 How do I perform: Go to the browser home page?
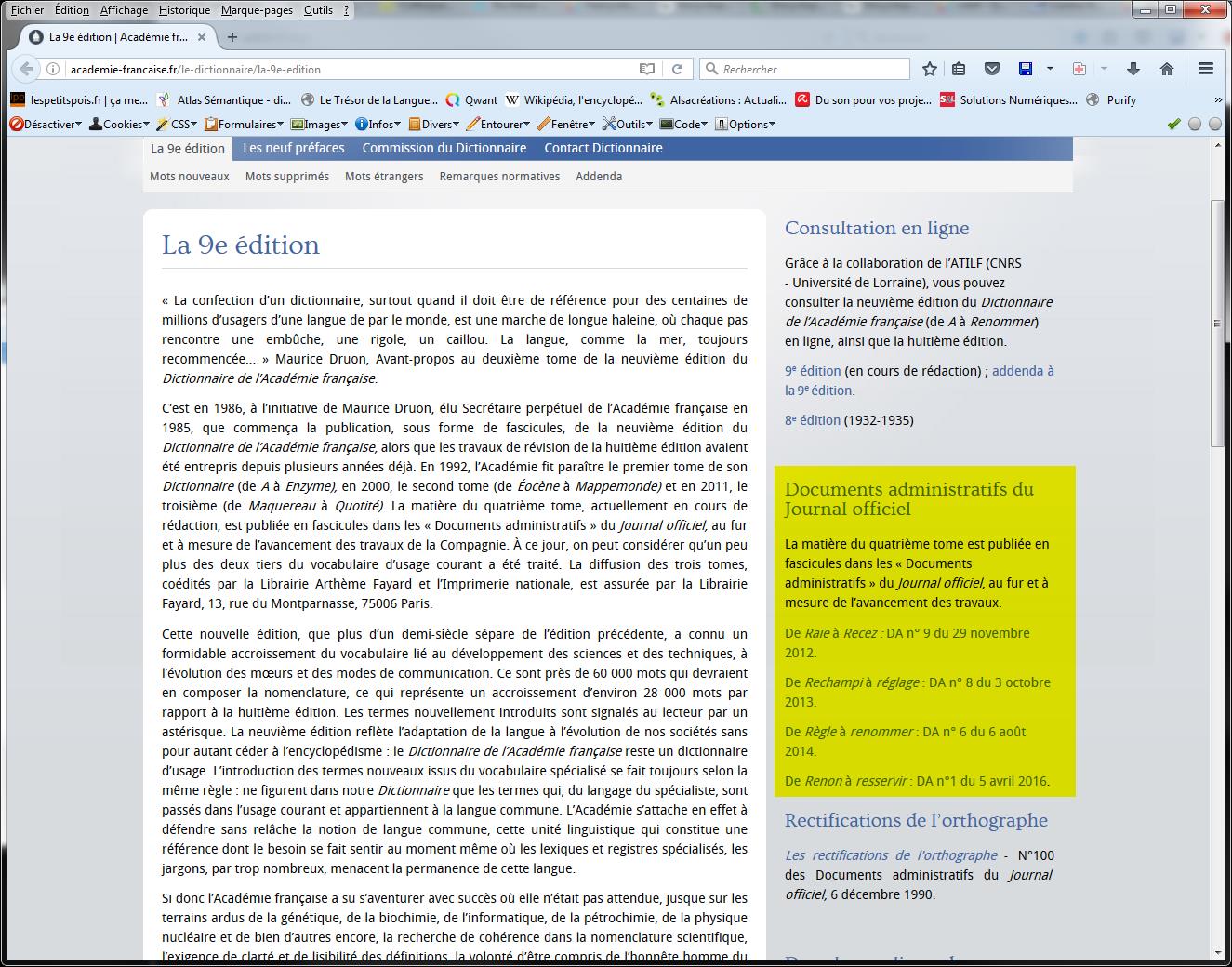tap(1167, 69)
